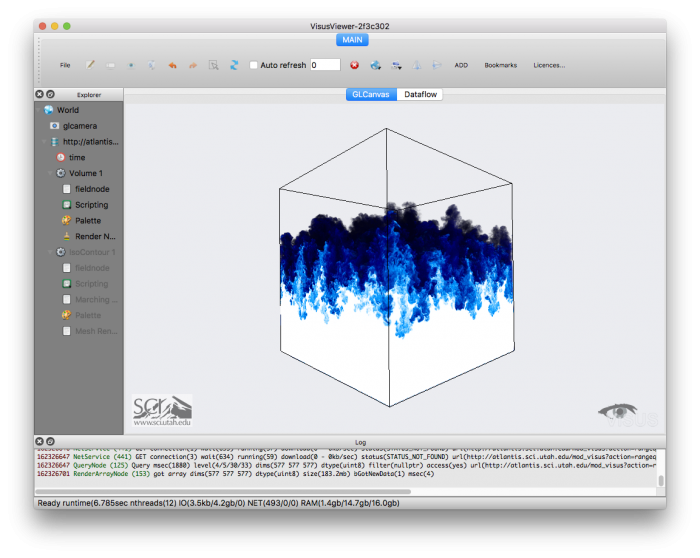Click the ADD button in the toolbar
This screenshot has height=558, width=700.
pyautogui.click(x=461, y=65)
